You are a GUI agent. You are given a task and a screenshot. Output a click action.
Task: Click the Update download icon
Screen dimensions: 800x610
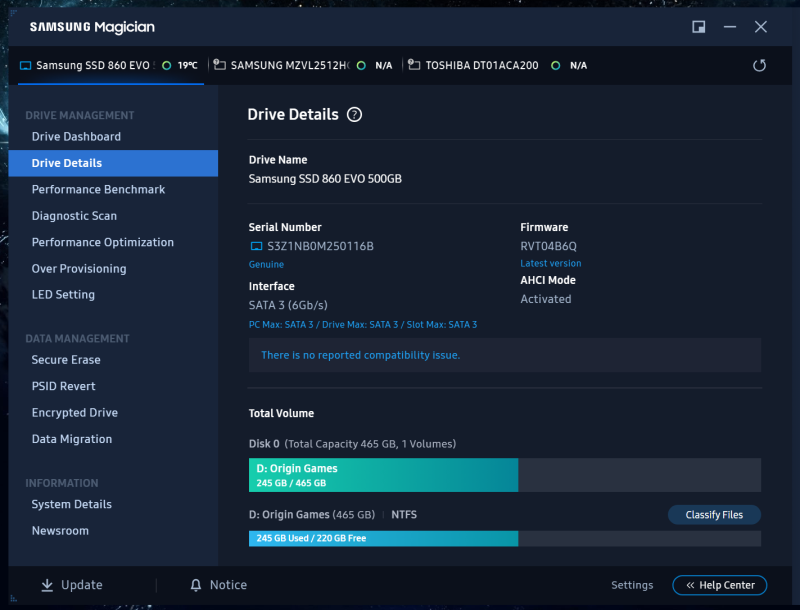point(46,585)
